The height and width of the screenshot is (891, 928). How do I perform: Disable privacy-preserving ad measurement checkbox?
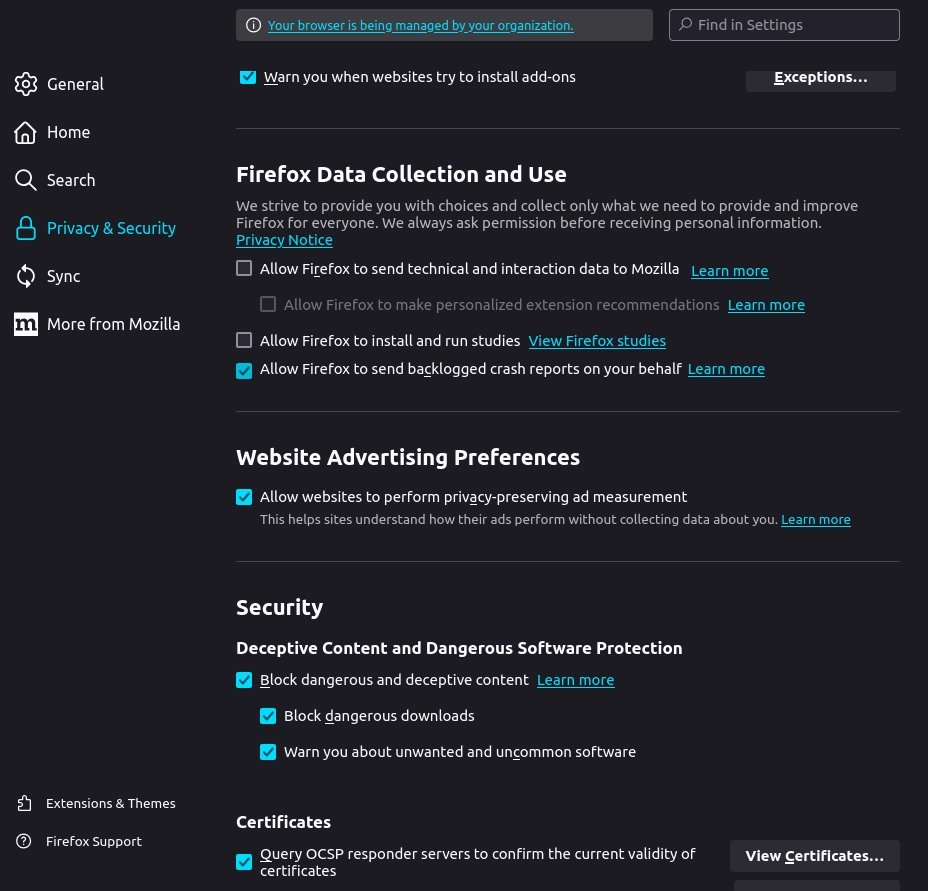[244, 497]
